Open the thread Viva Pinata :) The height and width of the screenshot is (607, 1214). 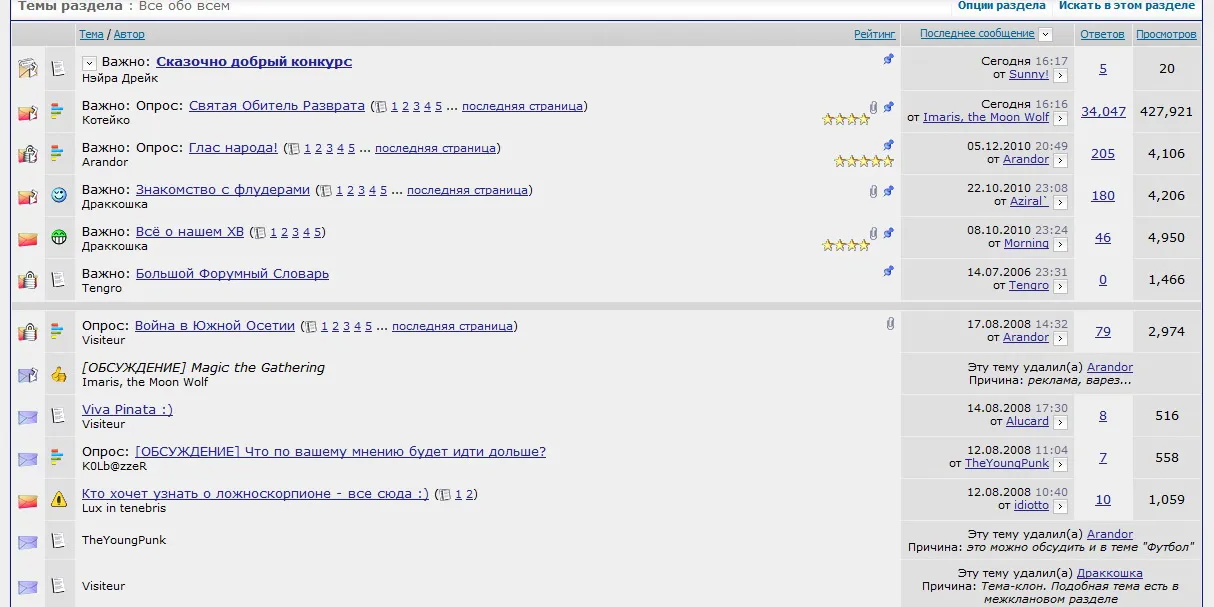[127, 410]
